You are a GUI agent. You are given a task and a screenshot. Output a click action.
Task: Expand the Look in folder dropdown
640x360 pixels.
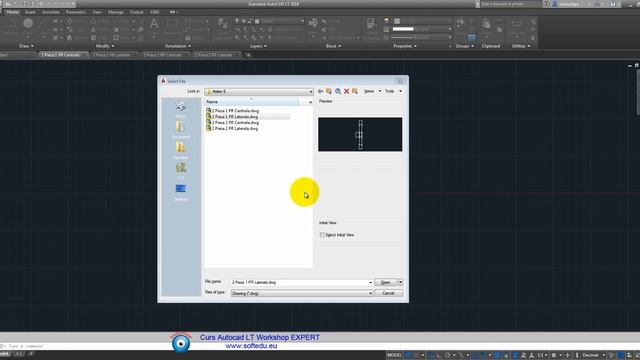[x=311, y=91]
